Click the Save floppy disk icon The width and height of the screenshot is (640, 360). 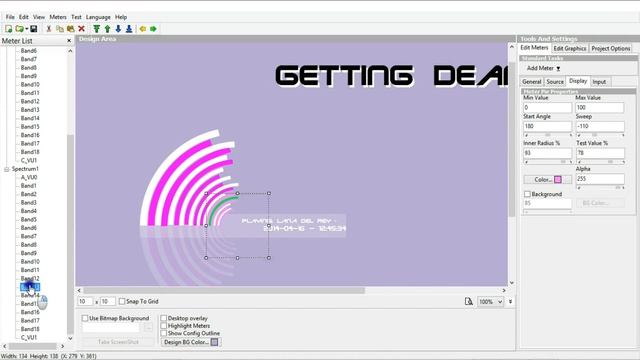click(33, 29)
